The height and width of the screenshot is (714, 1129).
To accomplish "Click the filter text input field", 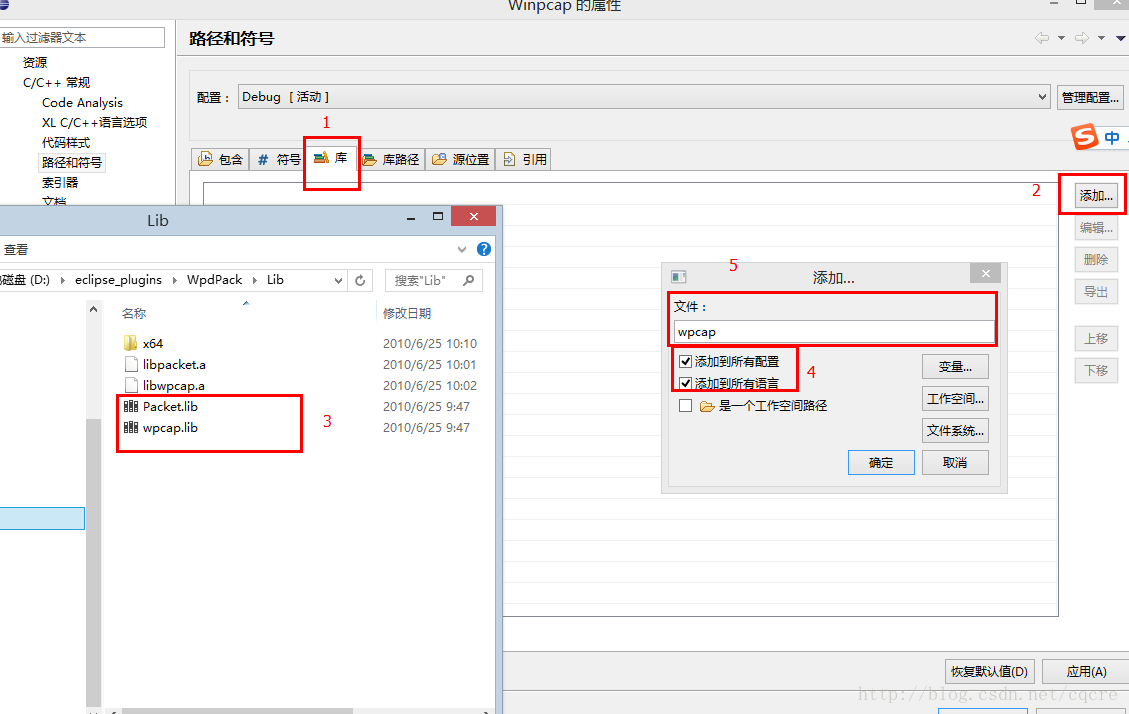I will coord(82,37).
